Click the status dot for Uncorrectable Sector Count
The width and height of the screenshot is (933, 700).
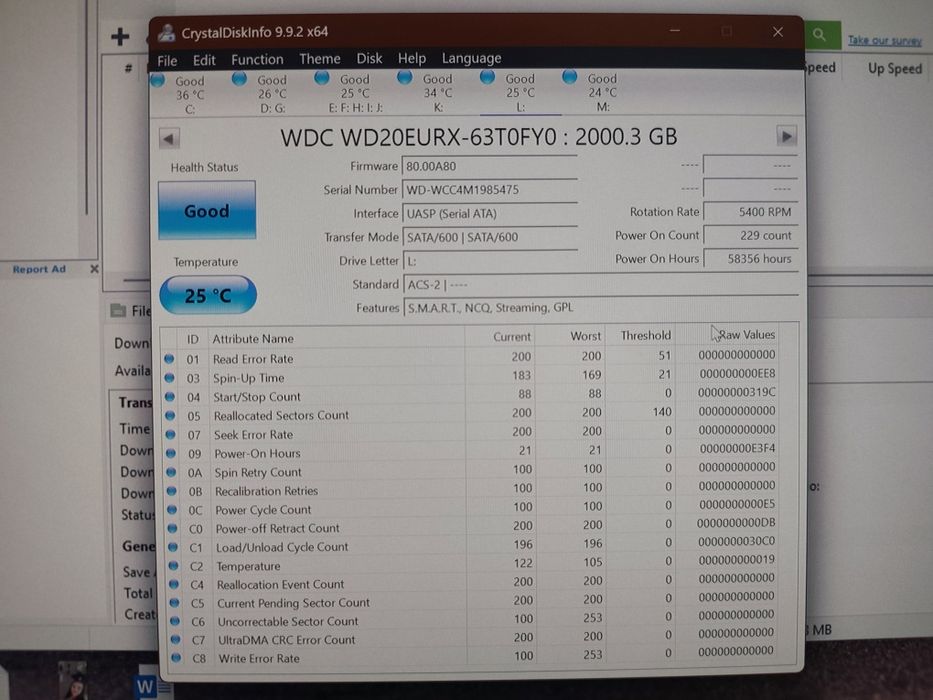coord(175,621)
